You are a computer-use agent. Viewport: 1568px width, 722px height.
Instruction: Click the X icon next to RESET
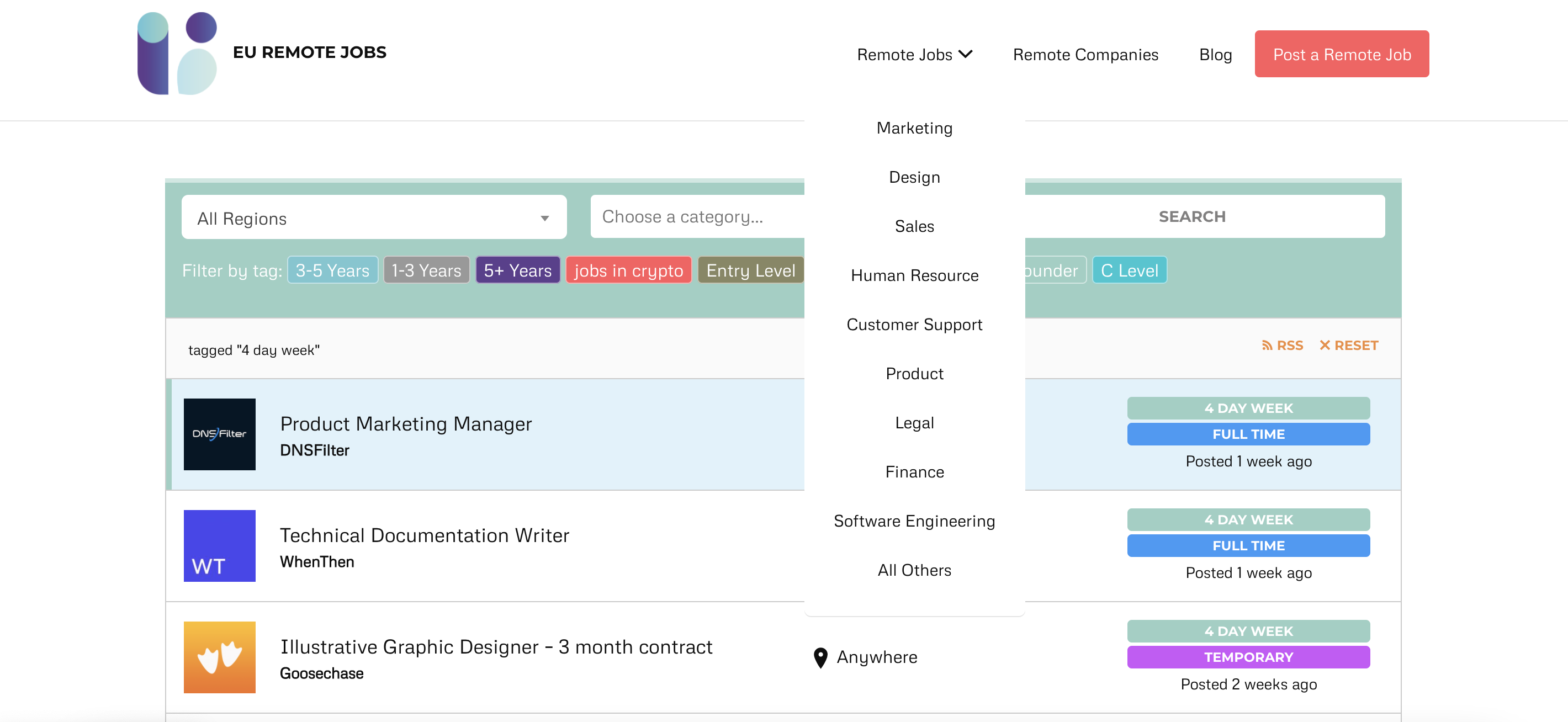click(1325, 345)
